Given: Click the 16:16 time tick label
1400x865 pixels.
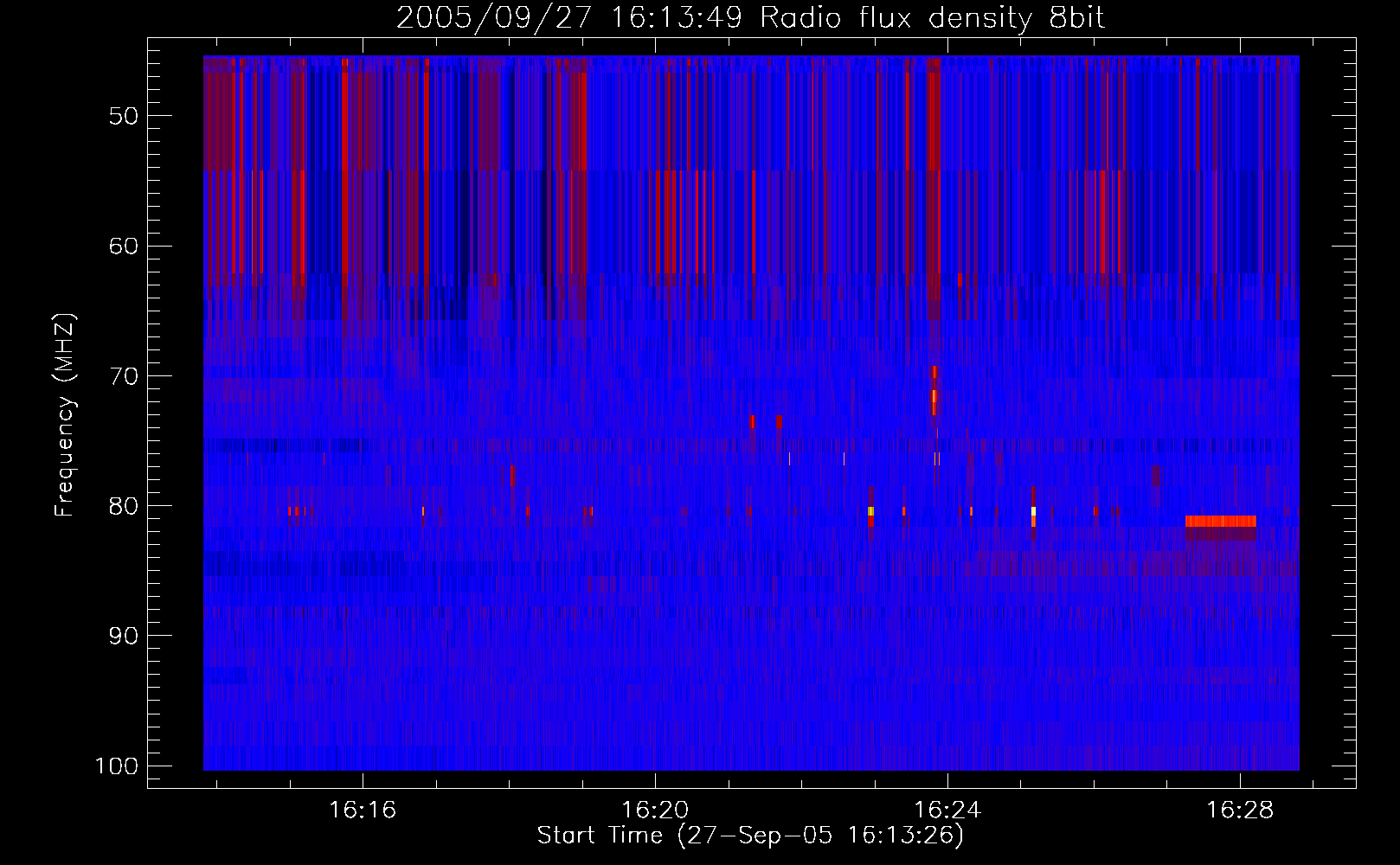Looking at the screenshot, I should point(363,811).
